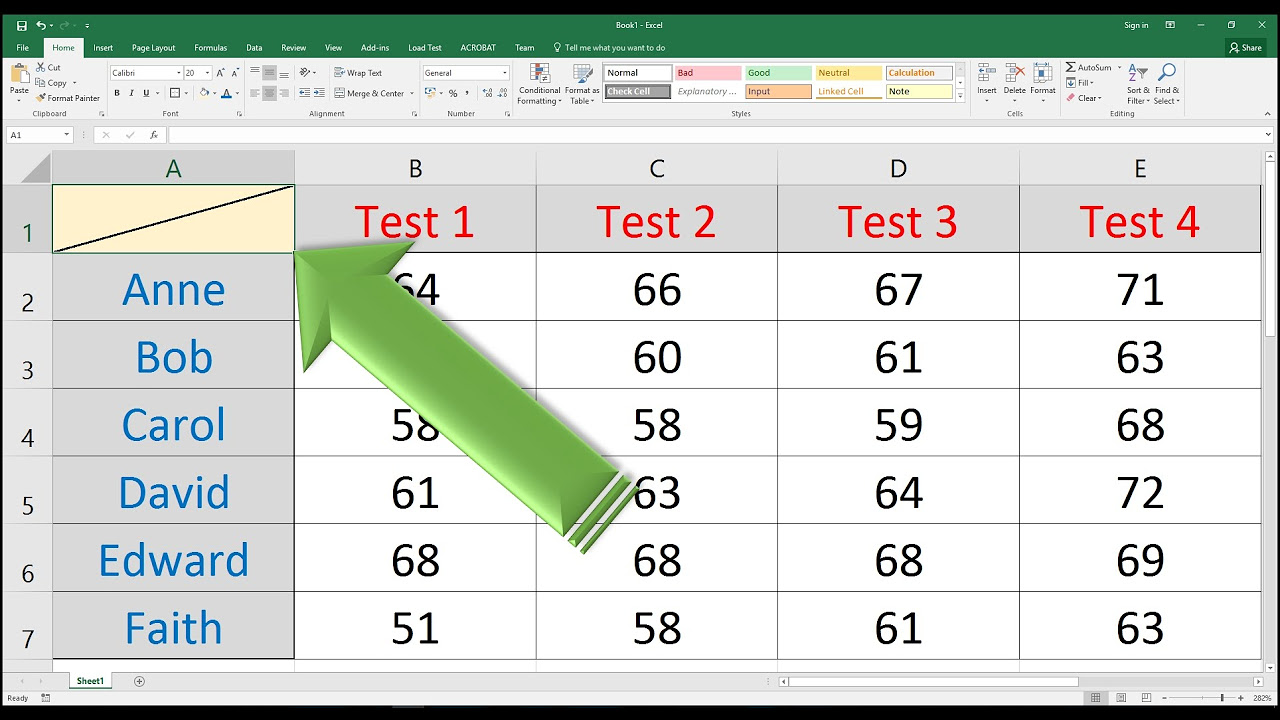Align text to the left
The image size is (1280, 720).
tap(254, 93)
